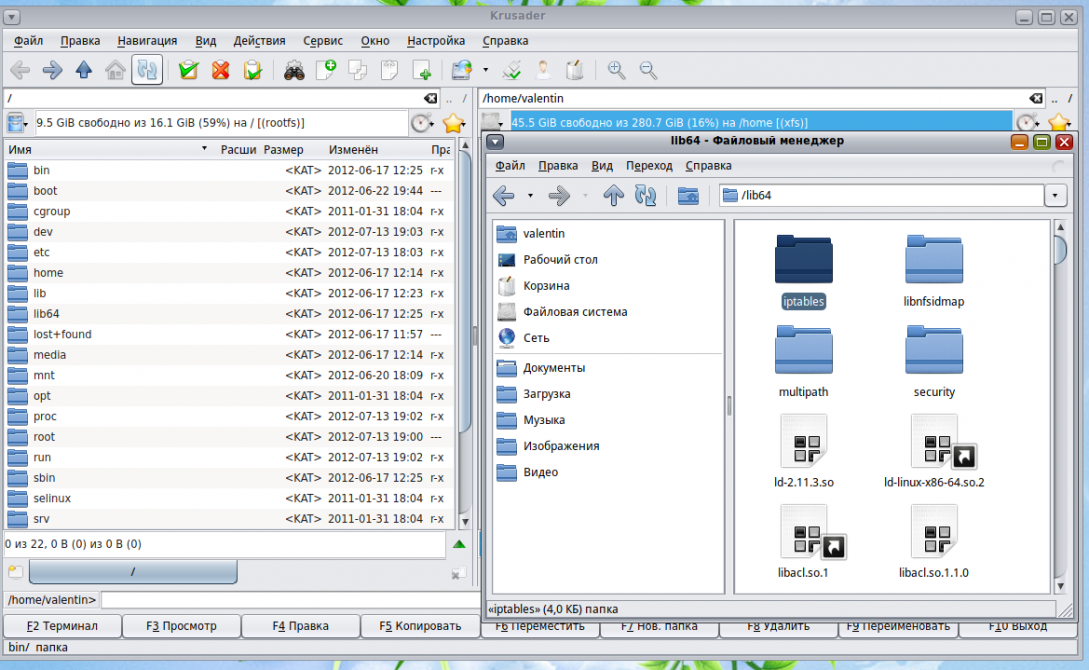Click the Up arrow in Krusader toolbar
The image size is (1089, 670).
click(84, 70)
